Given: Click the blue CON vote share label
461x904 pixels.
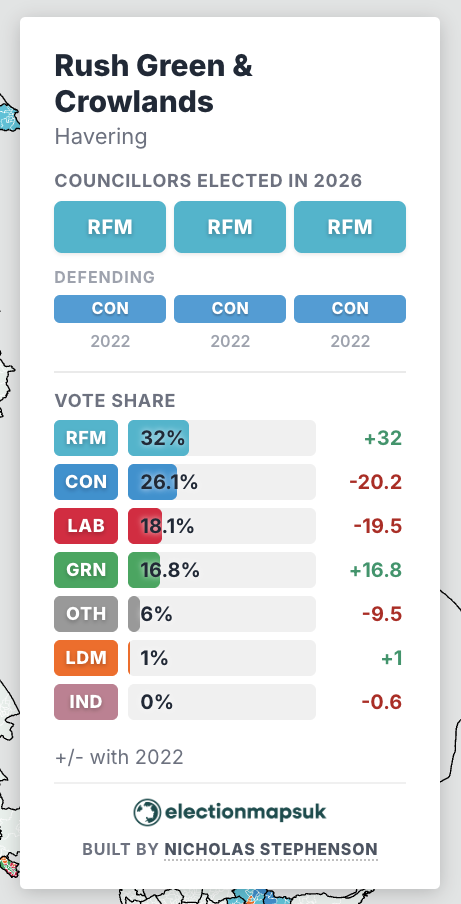Looking at the screenshot, I should [86, 482].
